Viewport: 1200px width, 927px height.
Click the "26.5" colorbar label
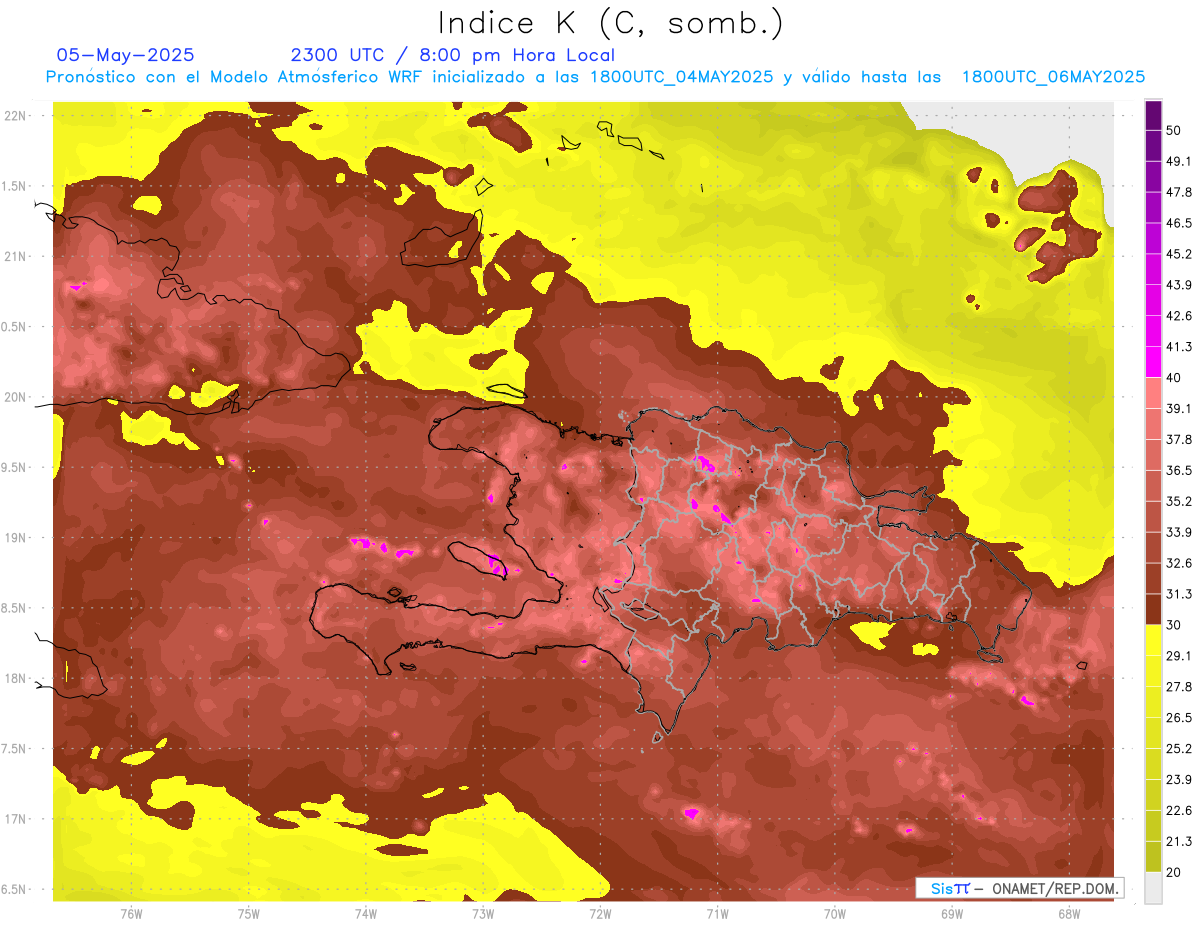(1179, 717)
